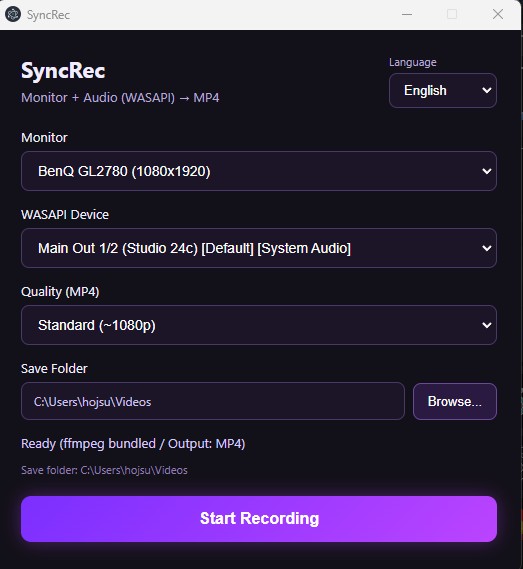Expand the WASAPI Device list showing Main Out 1/2
This screenshot has height=569, width=523.
pos(259,248)
